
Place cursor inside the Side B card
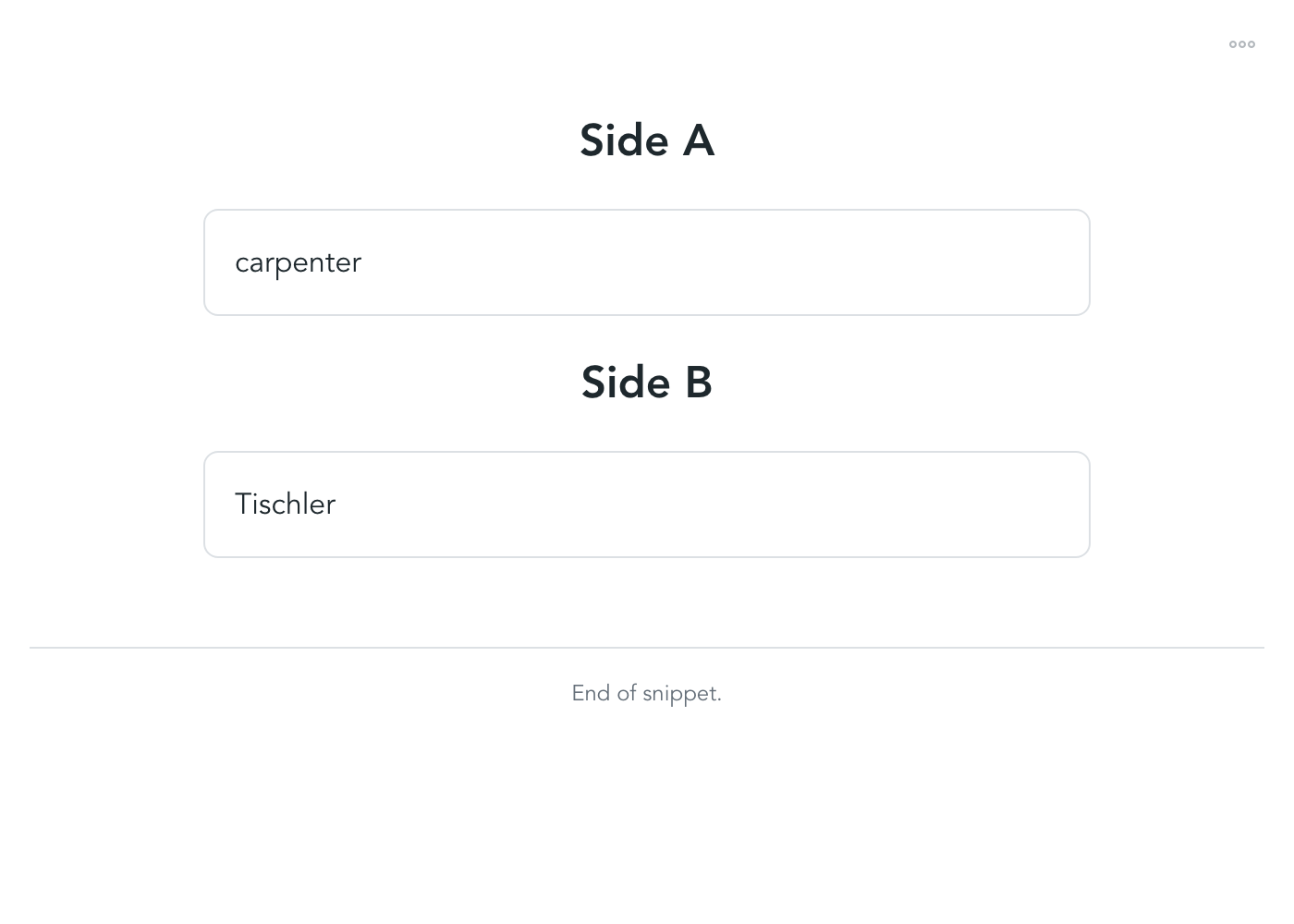[647, 504]
